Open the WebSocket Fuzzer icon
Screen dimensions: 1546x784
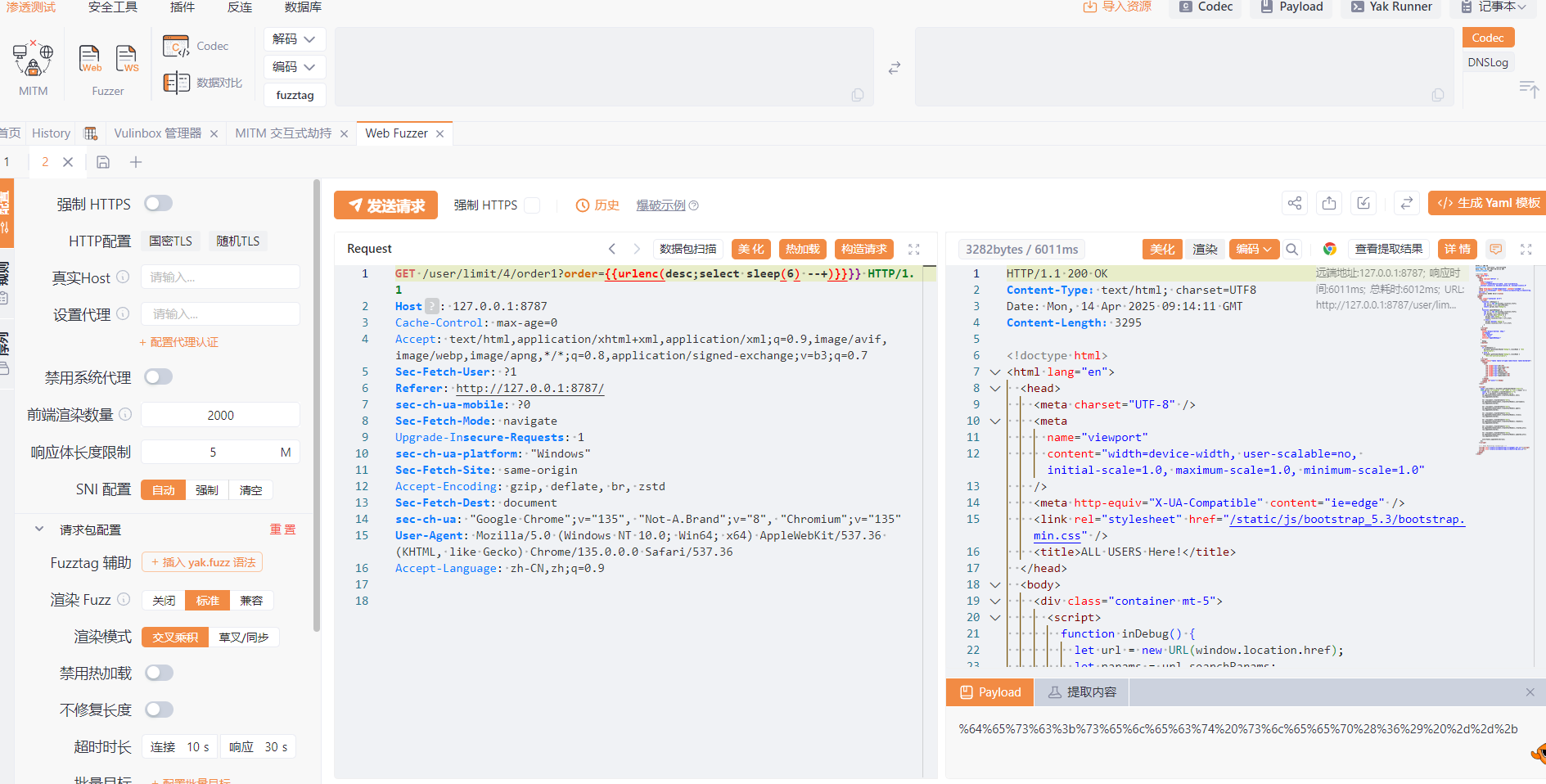pos(127,59)
